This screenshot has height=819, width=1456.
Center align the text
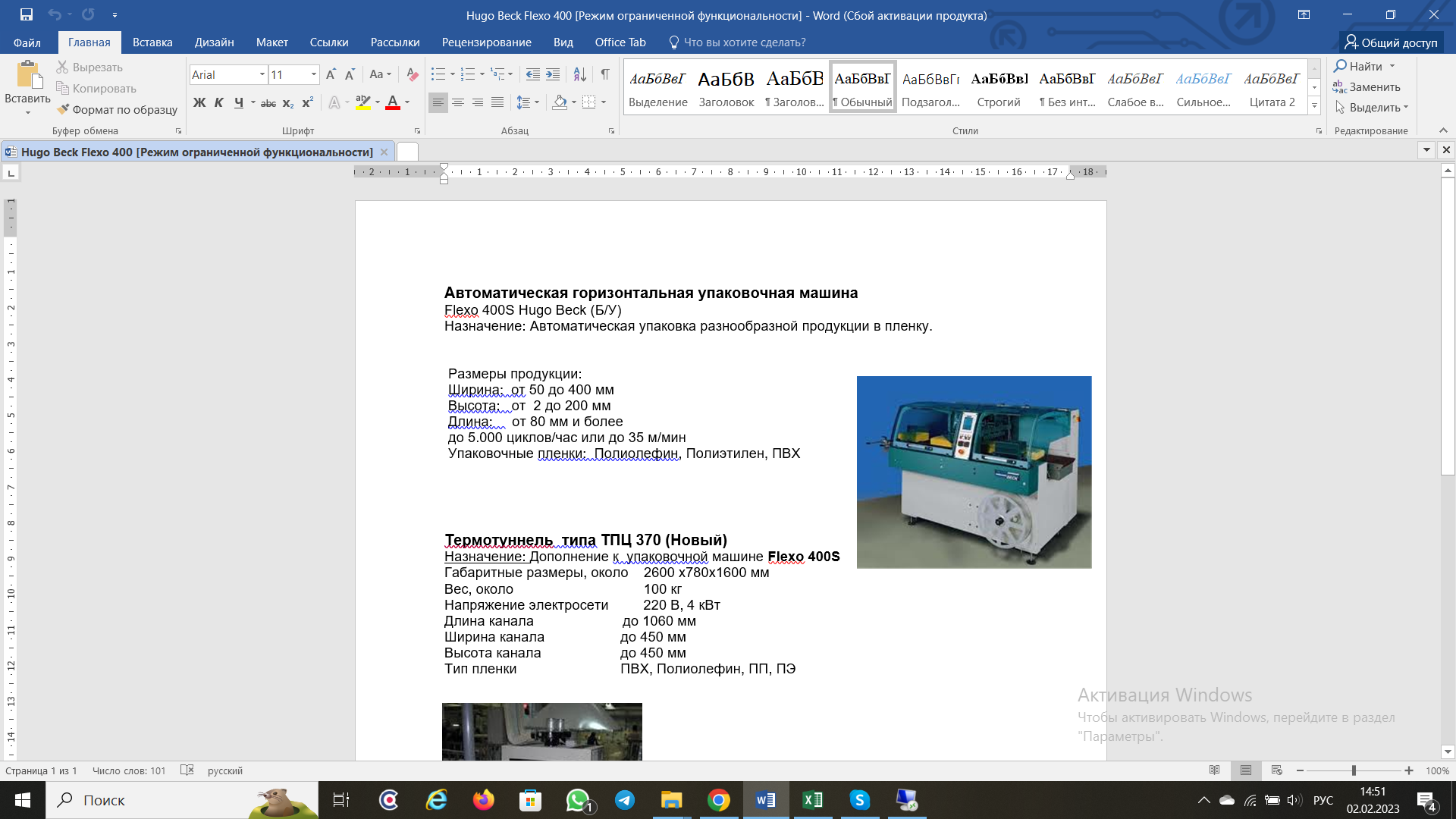[x=458, y=102]
